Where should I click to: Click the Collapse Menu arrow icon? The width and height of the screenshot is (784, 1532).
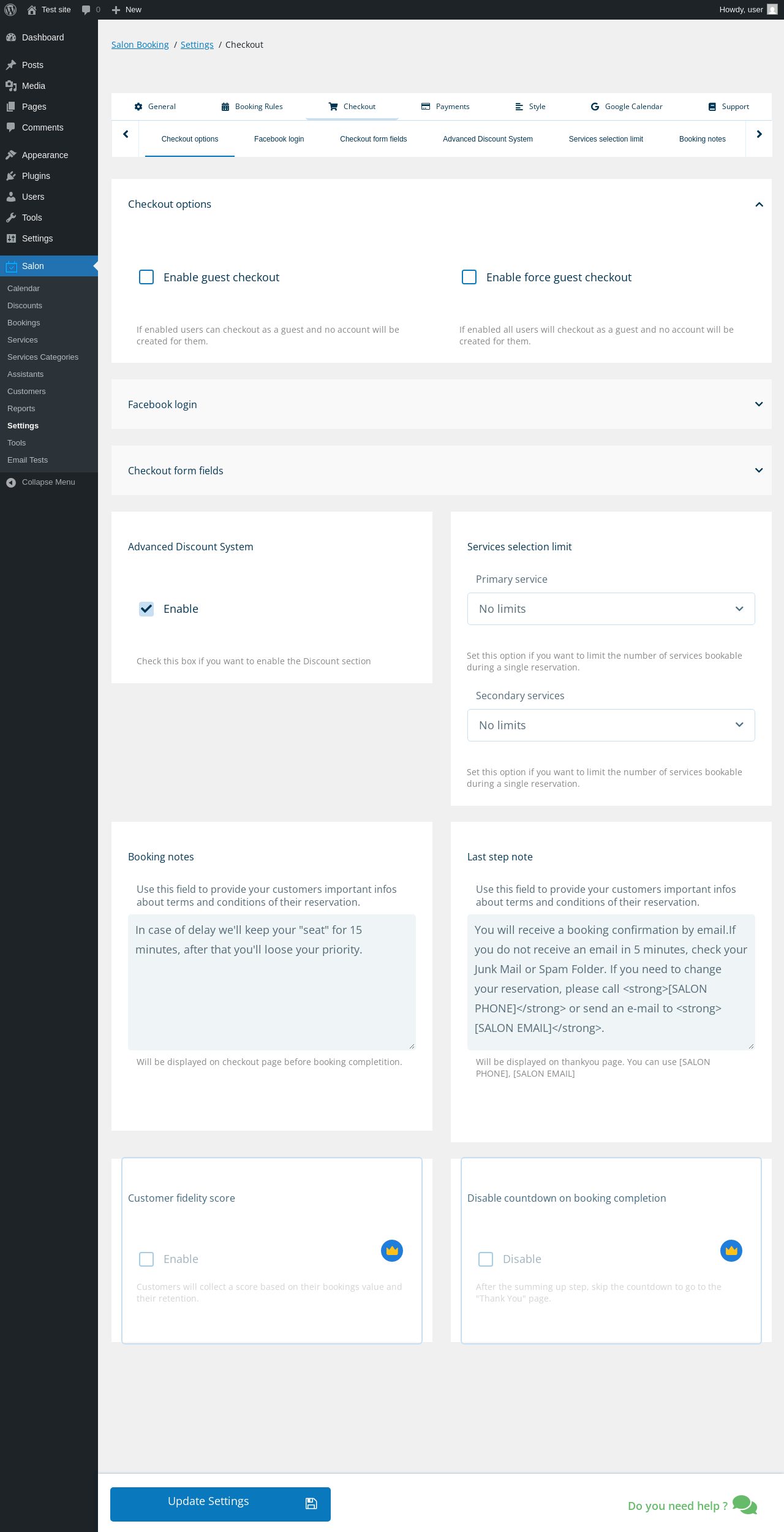11,482
